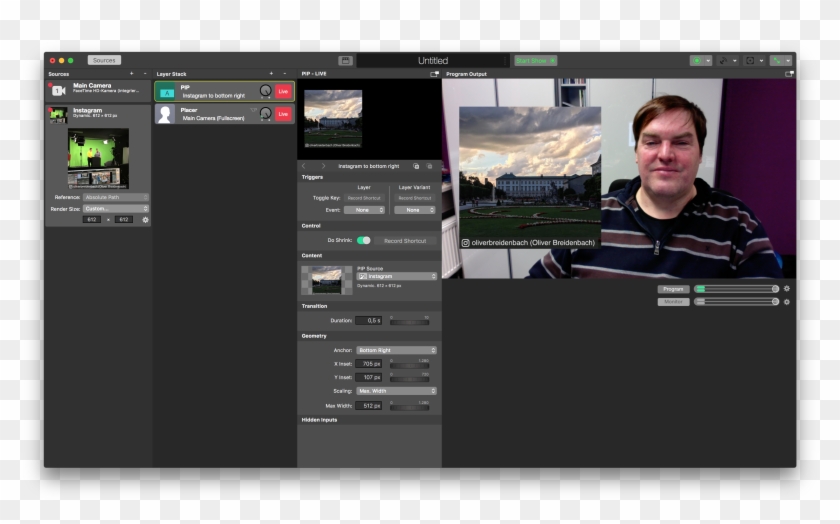
Task: Record Toggle Key shortcut for Layer Variant
Action: (415, 198)
